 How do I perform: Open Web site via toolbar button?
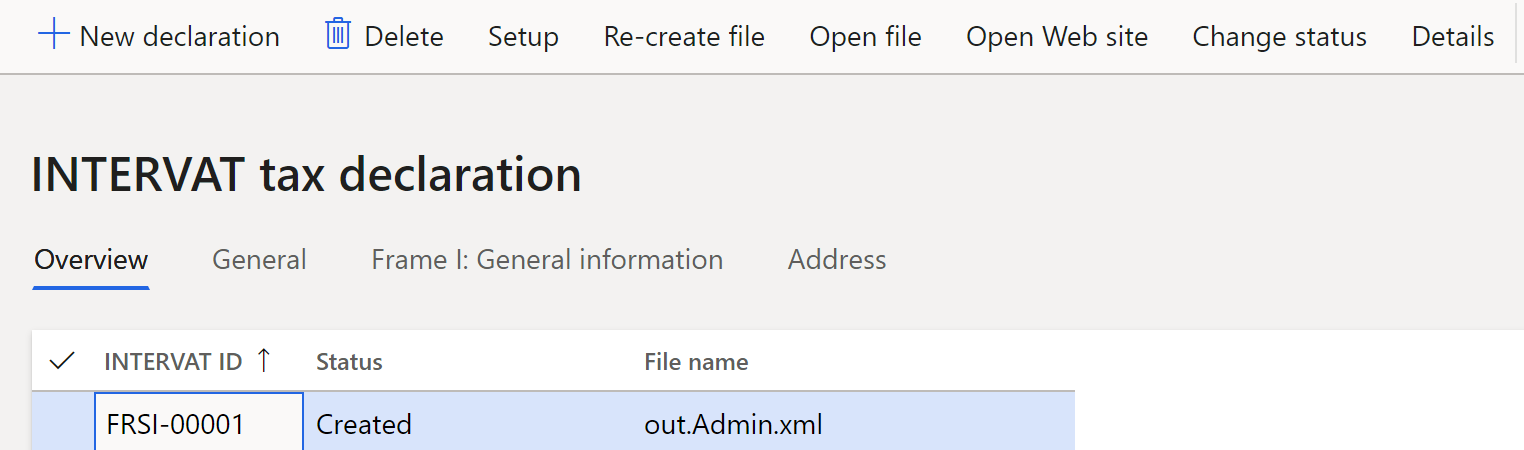pos(1057,37)
